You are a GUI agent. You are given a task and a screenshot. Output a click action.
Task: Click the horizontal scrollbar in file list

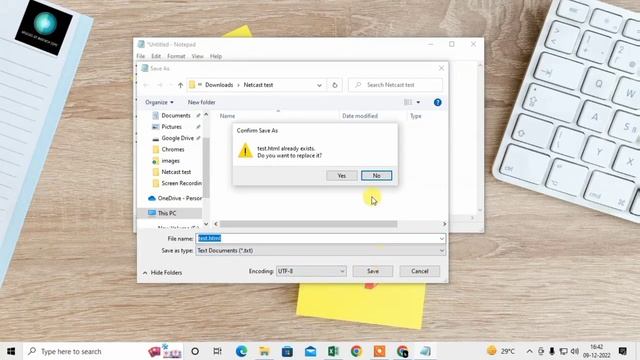[x=308, y=224]
